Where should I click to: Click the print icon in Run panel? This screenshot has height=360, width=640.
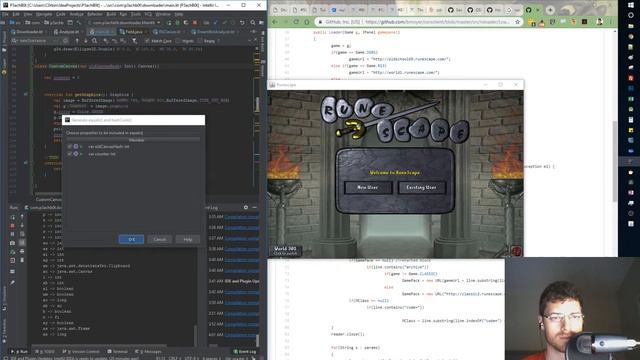pyautogui.click(x=22, y=251)
